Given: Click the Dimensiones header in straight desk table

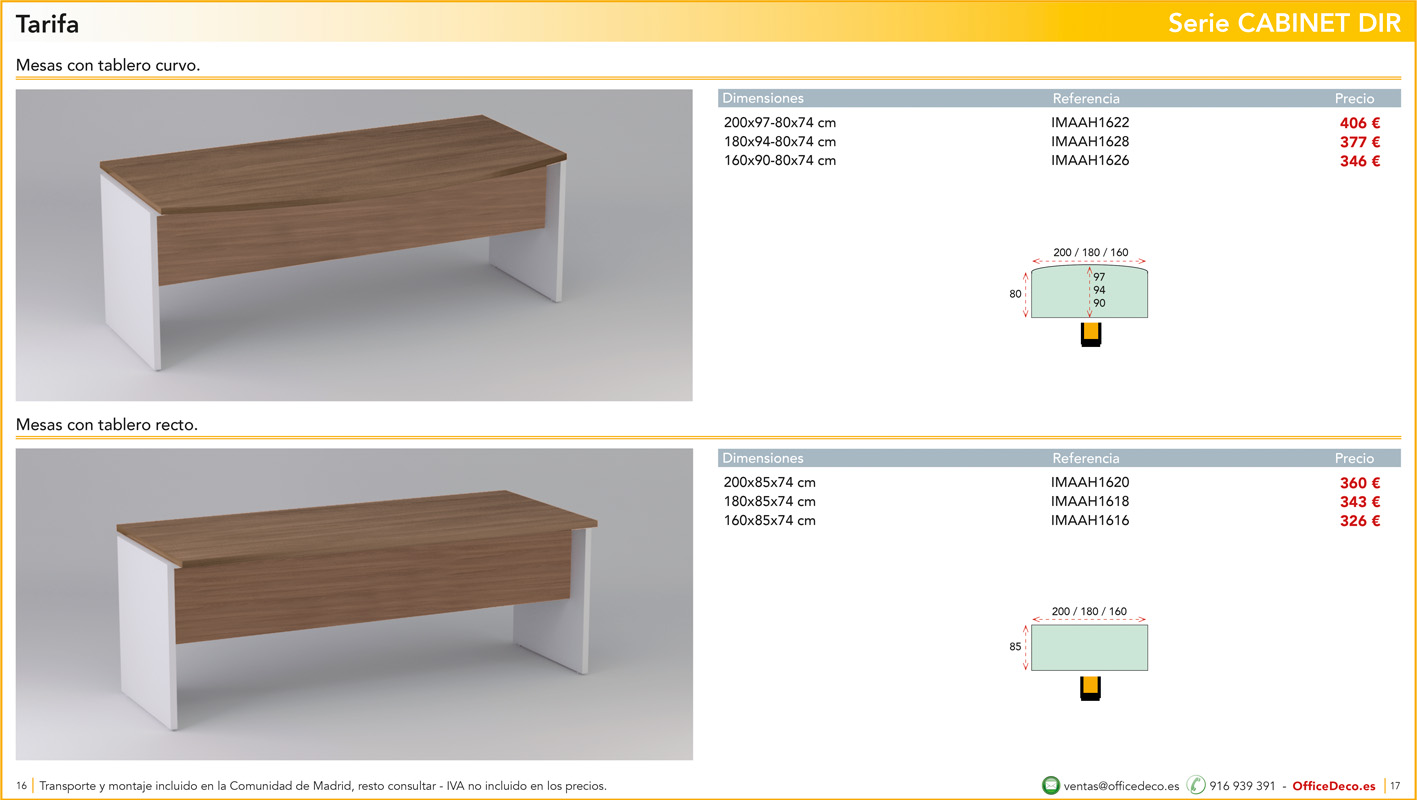Looking at the screenshot, I should pos(763,459).
